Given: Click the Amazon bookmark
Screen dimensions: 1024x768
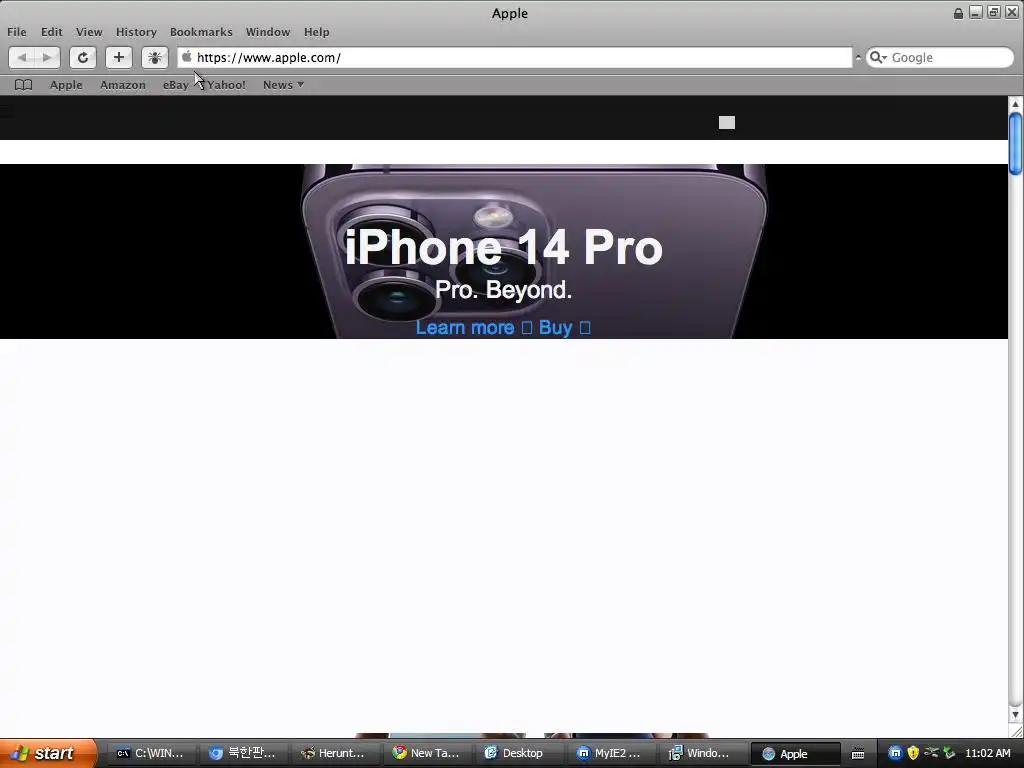Looking at the screenshot, I should pyautogui.click(x=123, y=85).
